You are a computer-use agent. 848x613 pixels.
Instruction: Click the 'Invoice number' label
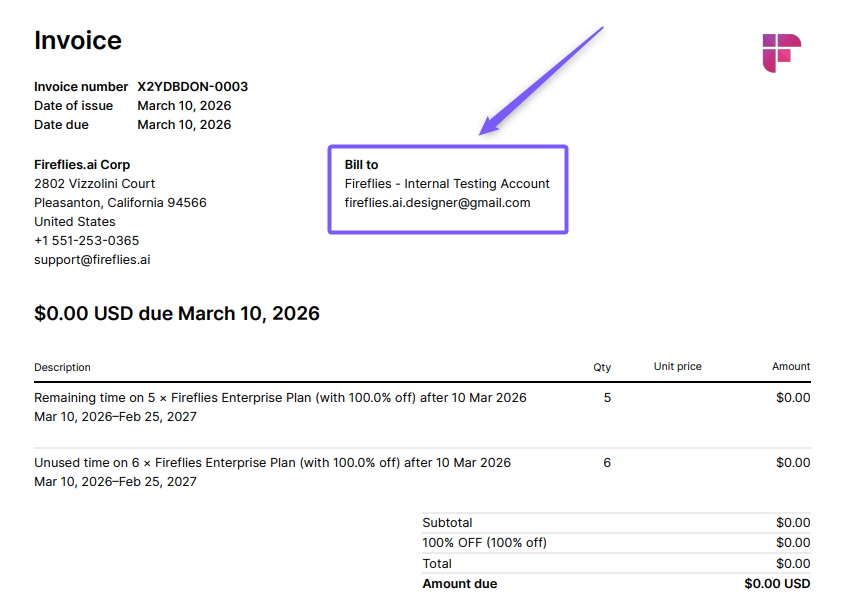tap(81, 87)
